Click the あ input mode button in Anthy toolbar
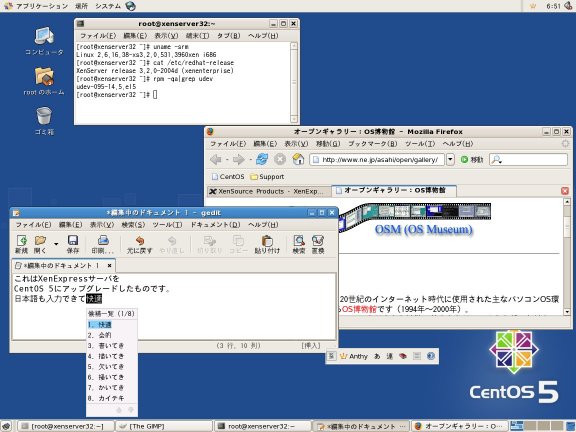 (x=377, y=356)
